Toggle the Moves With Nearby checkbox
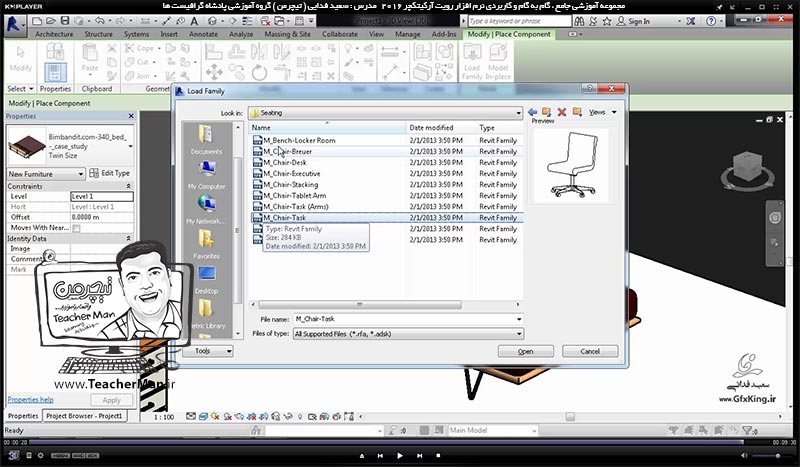Screen dimensions: 800x467 coord(76,228)
